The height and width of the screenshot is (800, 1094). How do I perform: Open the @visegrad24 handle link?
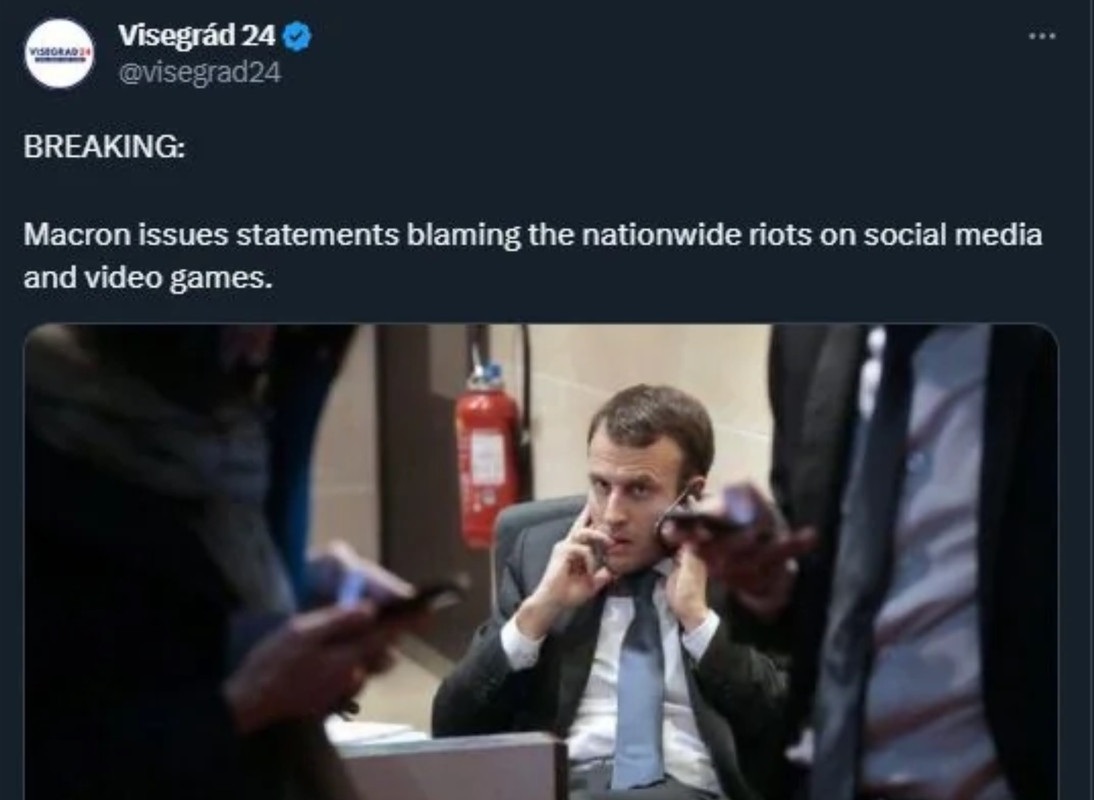coord(200,73)
